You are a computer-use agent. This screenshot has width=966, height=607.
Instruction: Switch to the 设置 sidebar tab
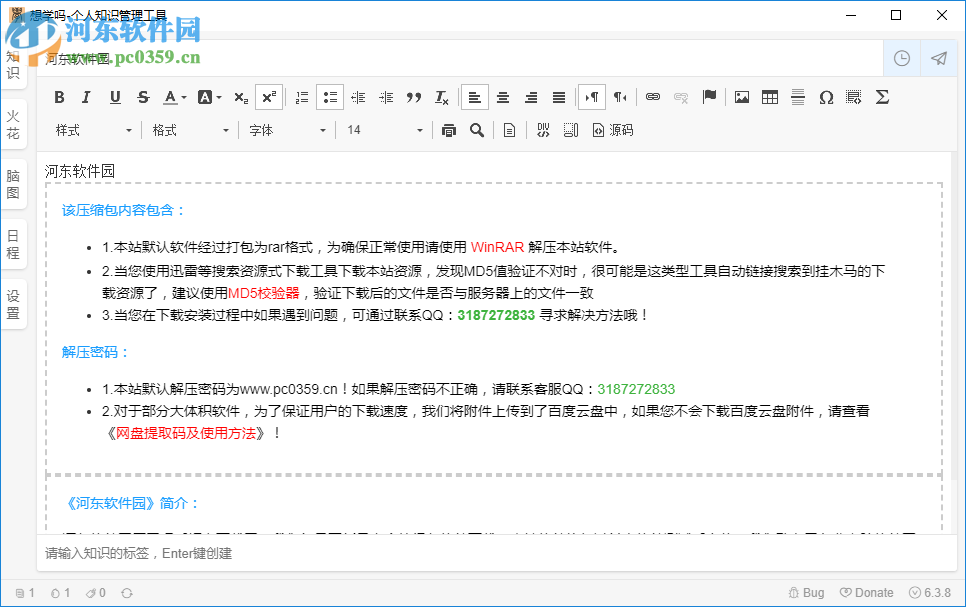[x=13, y=302]
